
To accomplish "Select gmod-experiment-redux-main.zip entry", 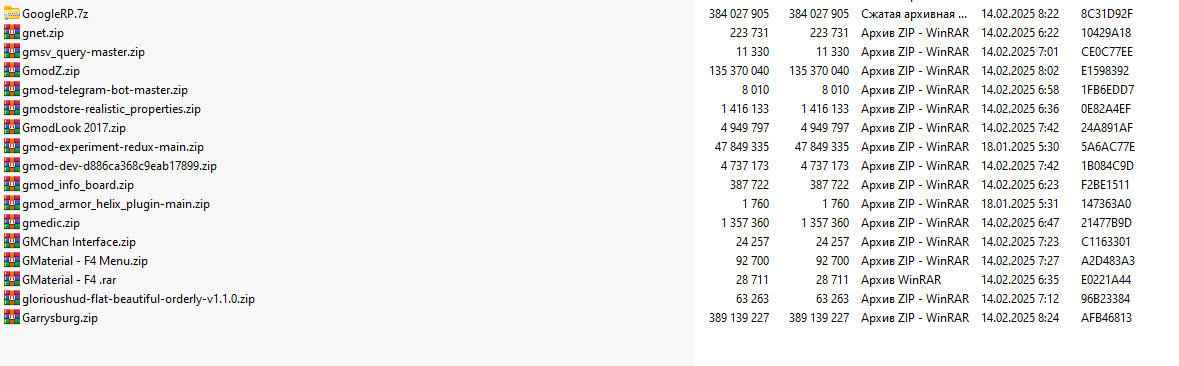I will point(113,147).
